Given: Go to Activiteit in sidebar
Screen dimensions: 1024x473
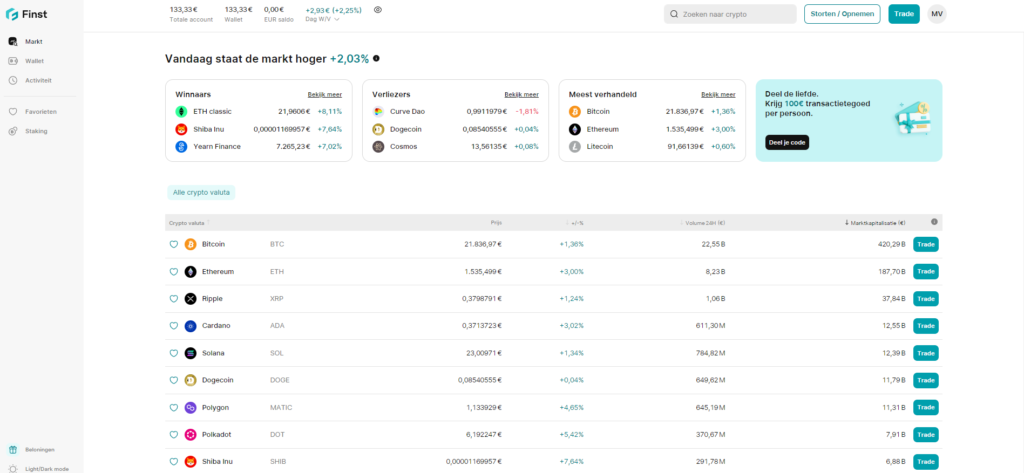Looking at the screenshot, I should point(29,80).
